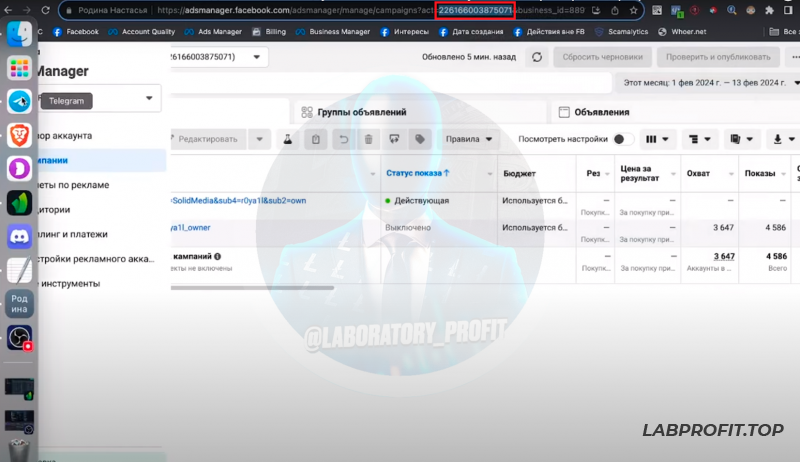Viewport: 800px width, 462px height.
Task: Expand the export download dropdown
Action: pyautogui.click(x=778, y=139)
